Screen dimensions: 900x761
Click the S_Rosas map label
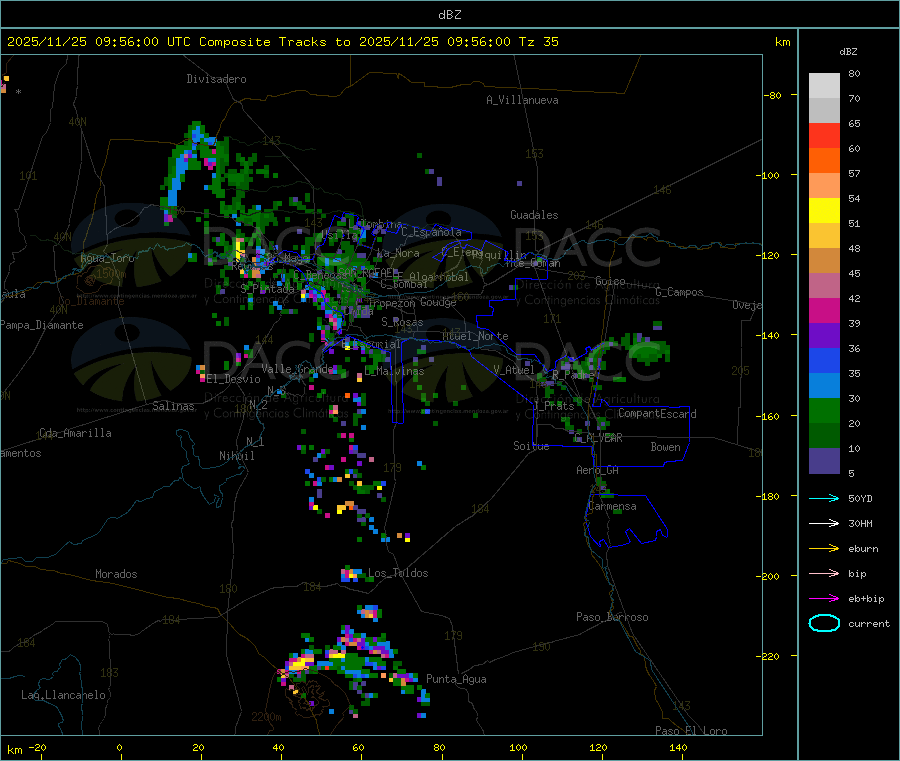[402, 322]
